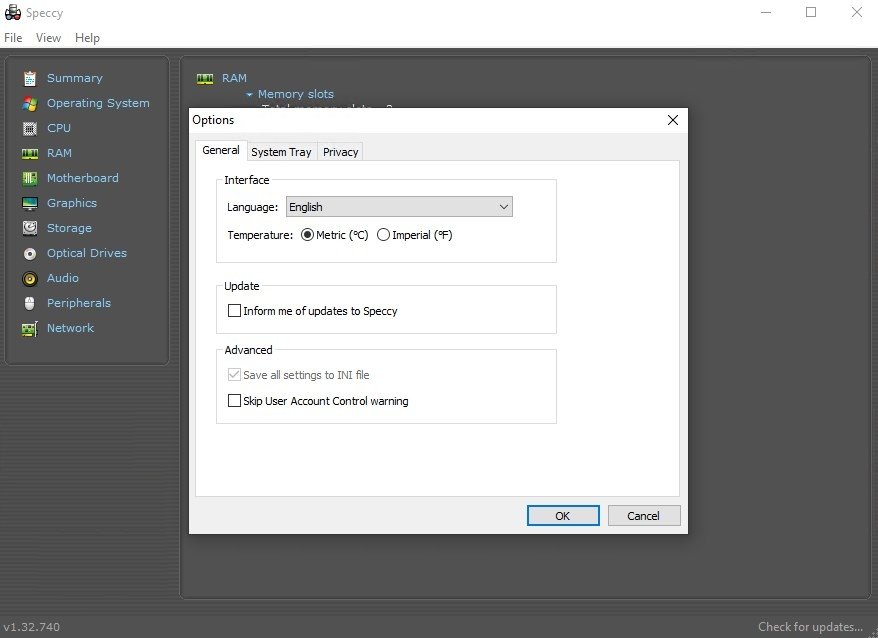Image resolution: width=878 pixels, height=638 pixels.
Task: Click the Motherboard icon in sidebar
Action: click(x=30, y=178)
